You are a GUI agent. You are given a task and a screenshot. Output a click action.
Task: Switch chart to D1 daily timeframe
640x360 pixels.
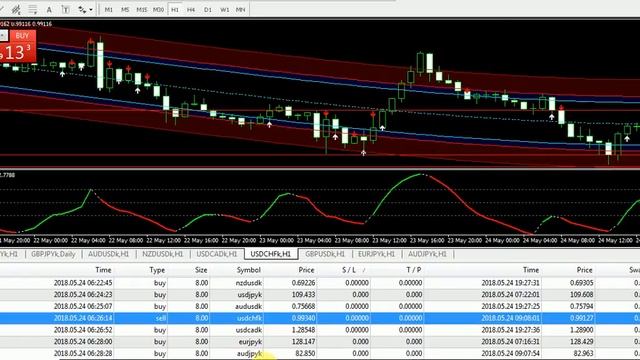(x=208, y=9)
